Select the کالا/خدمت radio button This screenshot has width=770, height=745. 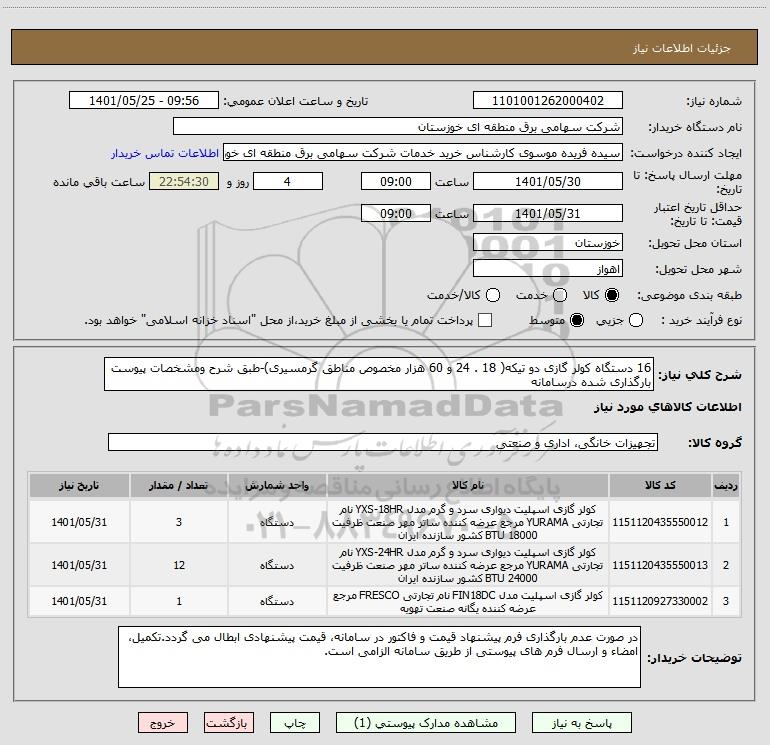coord(493,295)
